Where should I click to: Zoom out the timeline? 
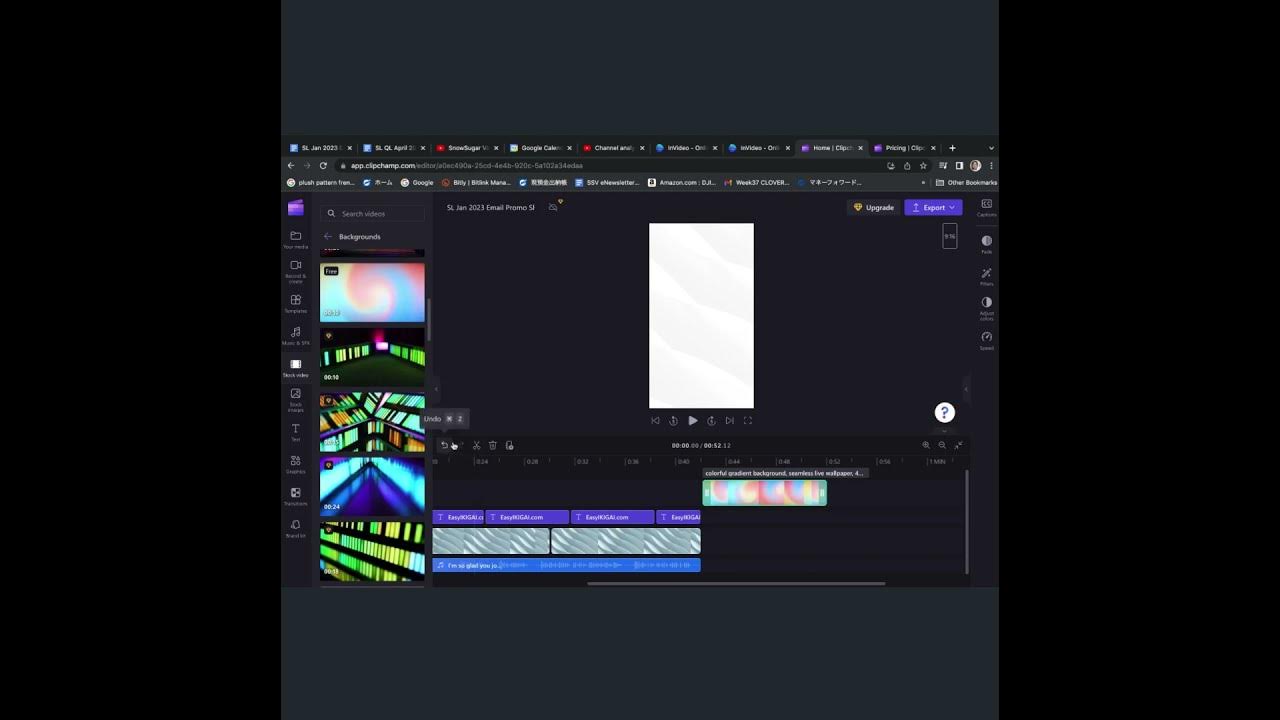click(x=942, y=445)
